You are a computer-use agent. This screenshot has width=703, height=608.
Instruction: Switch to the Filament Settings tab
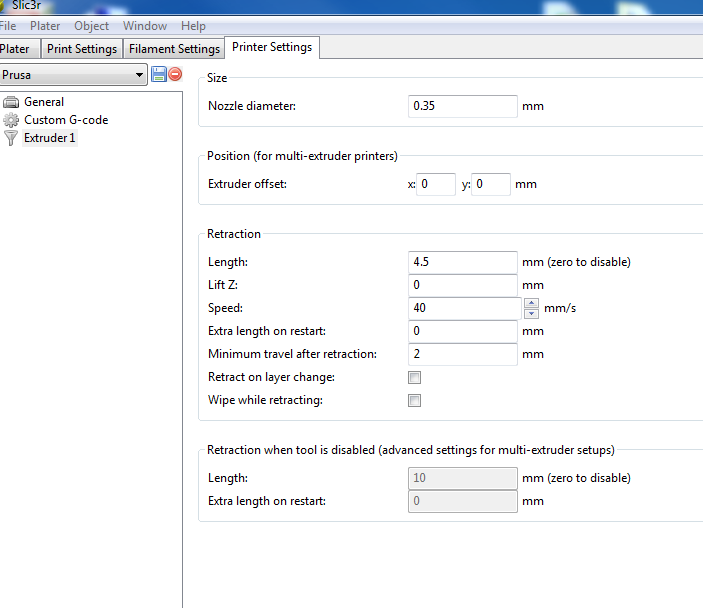tap(174, 49)
